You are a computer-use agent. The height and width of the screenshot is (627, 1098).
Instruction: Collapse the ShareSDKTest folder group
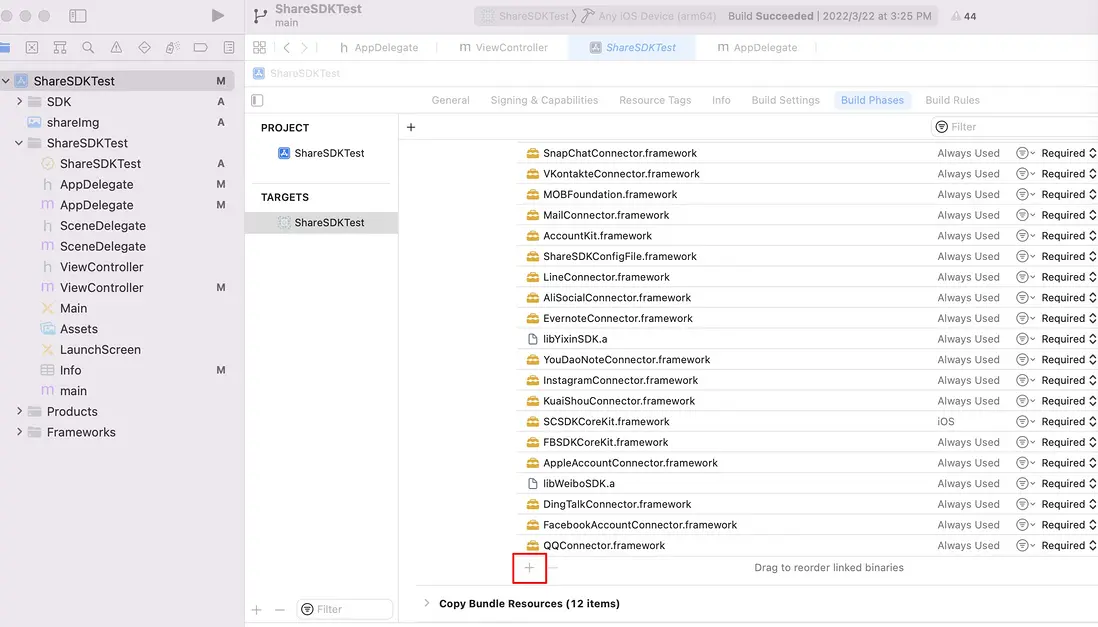point(20,143)
